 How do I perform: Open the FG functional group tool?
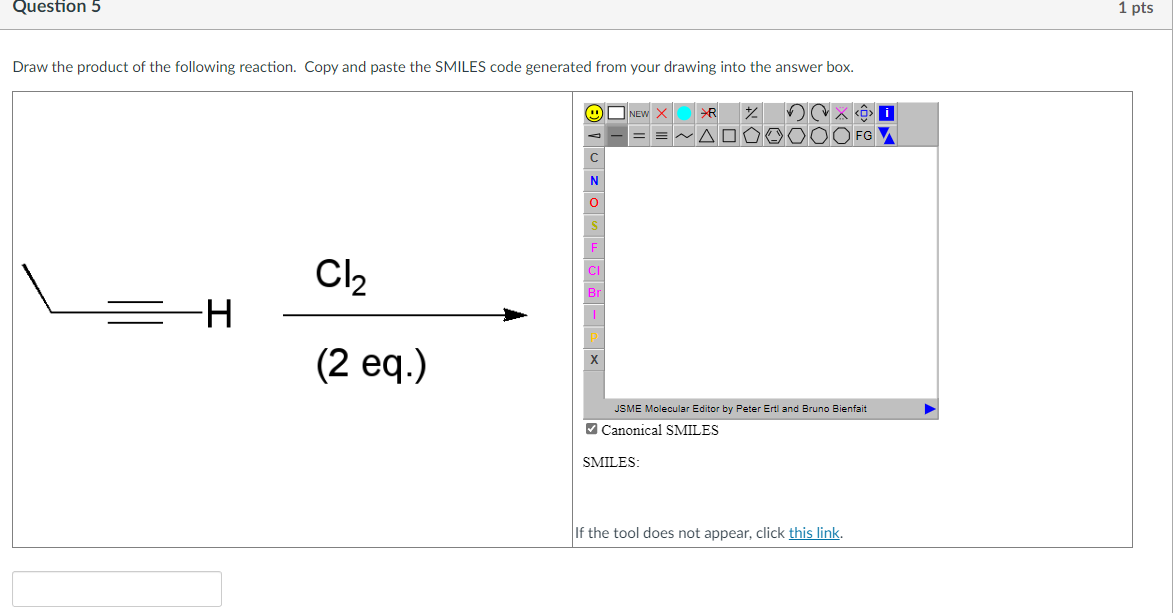pyautogui.click(x=863, y=135)
